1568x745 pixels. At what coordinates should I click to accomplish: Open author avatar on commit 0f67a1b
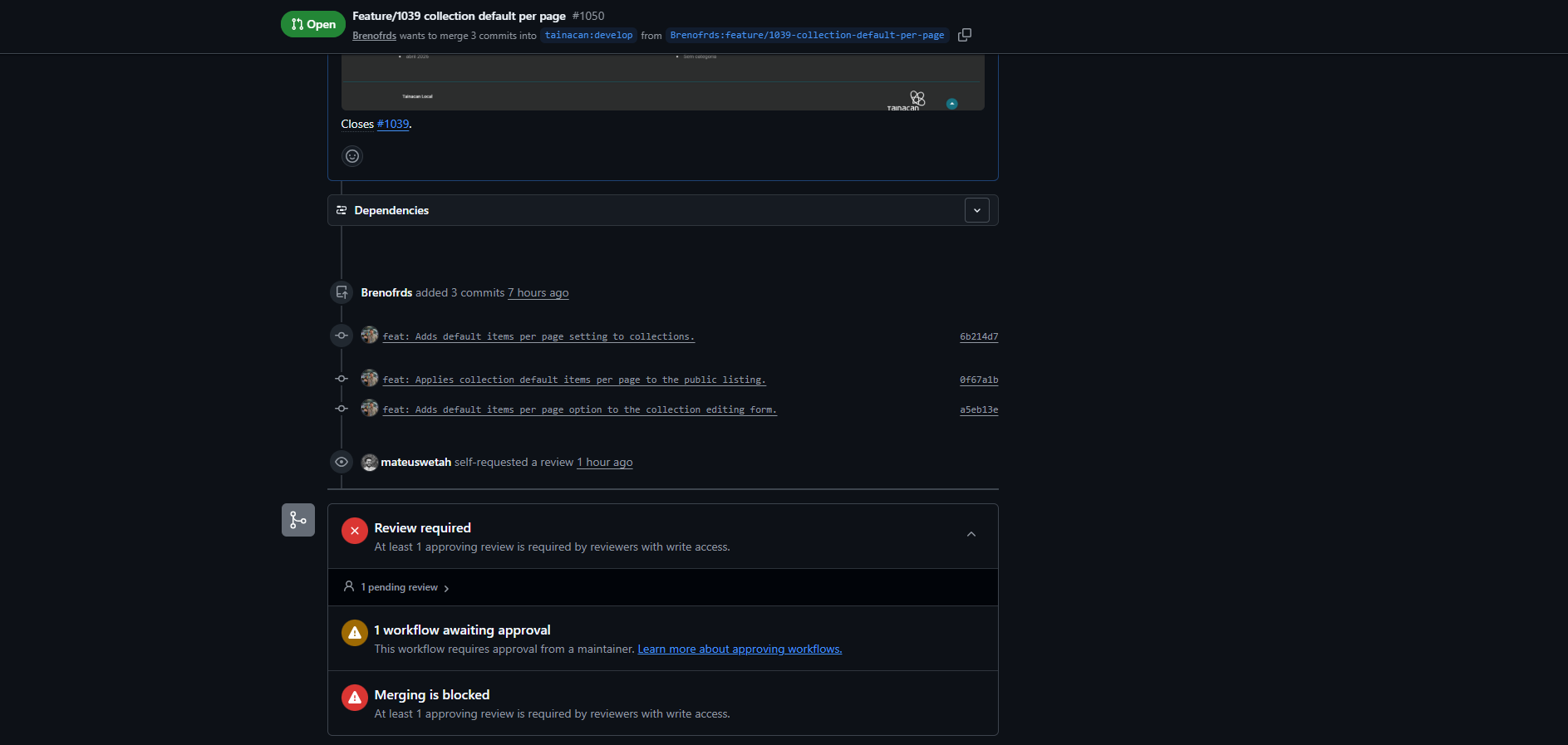(x=370, y=379)
